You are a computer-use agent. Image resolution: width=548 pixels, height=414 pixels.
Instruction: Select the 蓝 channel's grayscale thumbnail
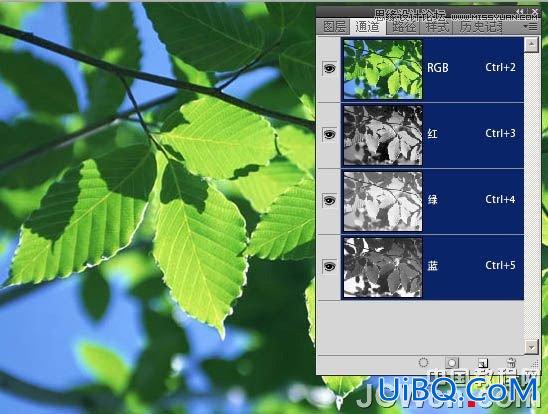(x=383, y=267)
